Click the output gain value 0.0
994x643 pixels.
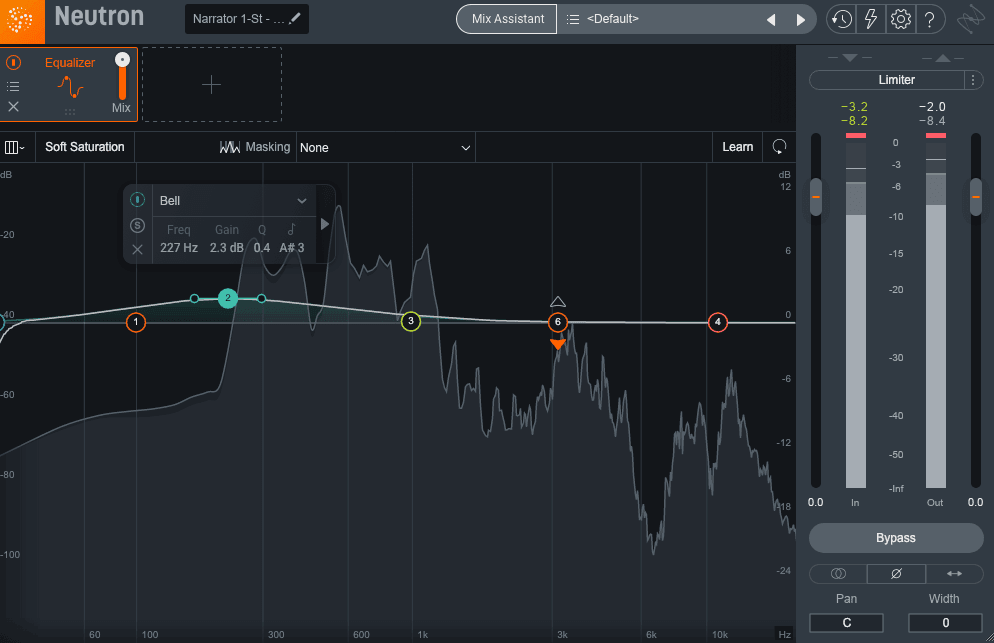click(x=976, y=502)
